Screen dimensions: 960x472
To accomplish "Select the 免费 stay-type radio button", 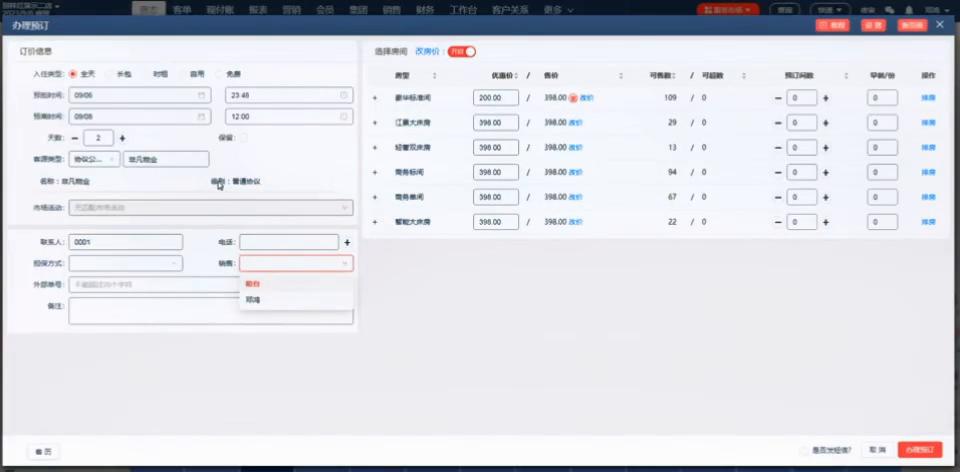I will coord(219,74).
